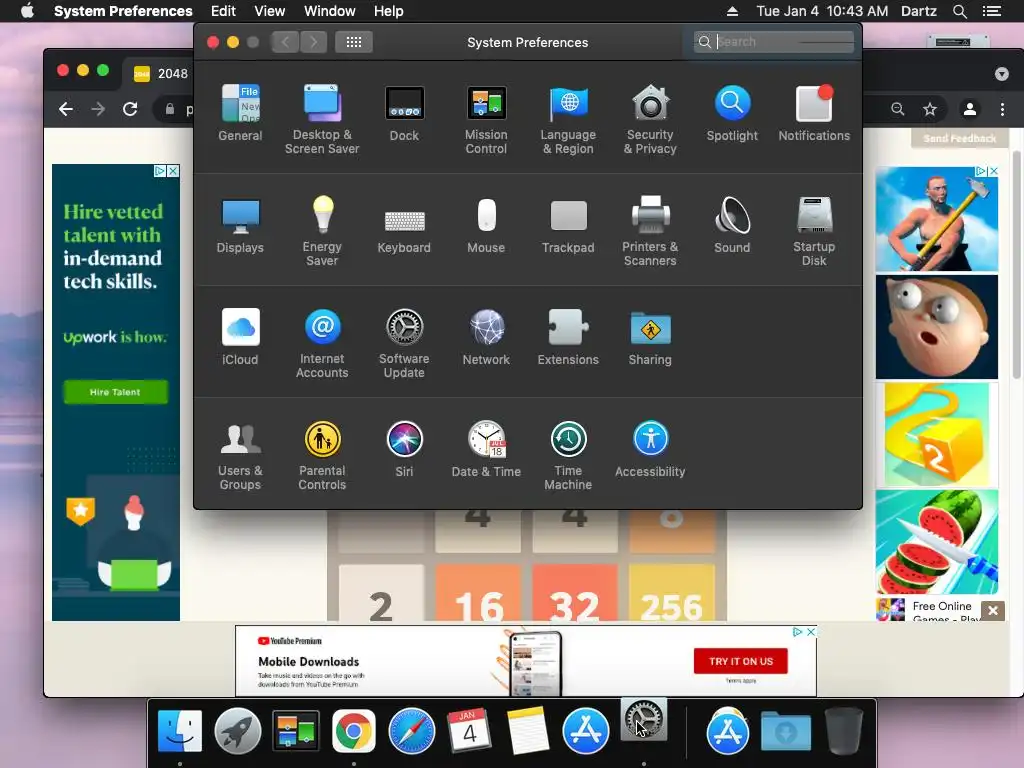This screenshot has width=1024, height=768.
Task: Click Hire Talent button in Upwork ad
Action: (x=115, y=392)
